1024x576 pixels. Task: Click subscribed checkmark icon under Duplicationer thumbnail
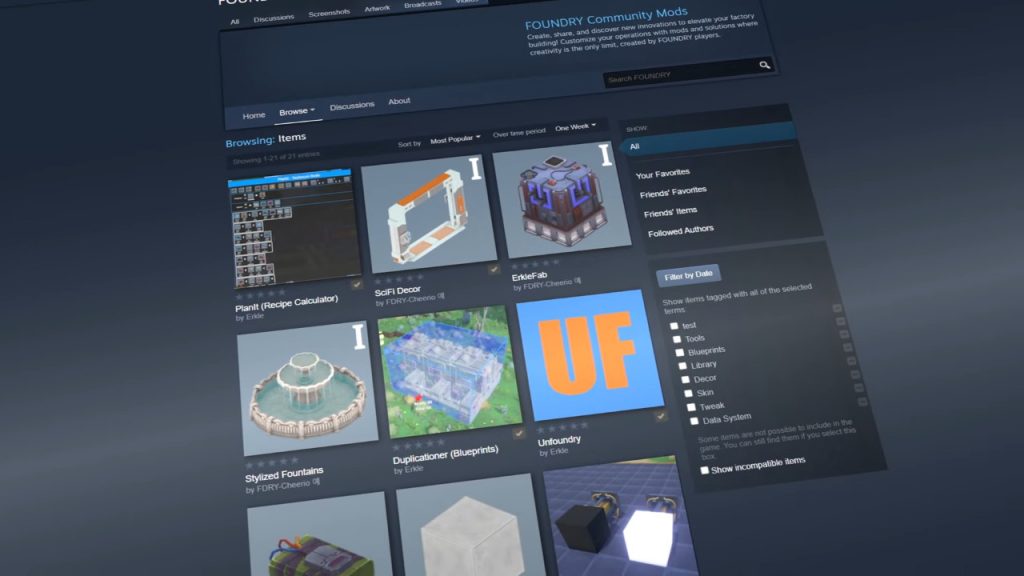point(518,433)
